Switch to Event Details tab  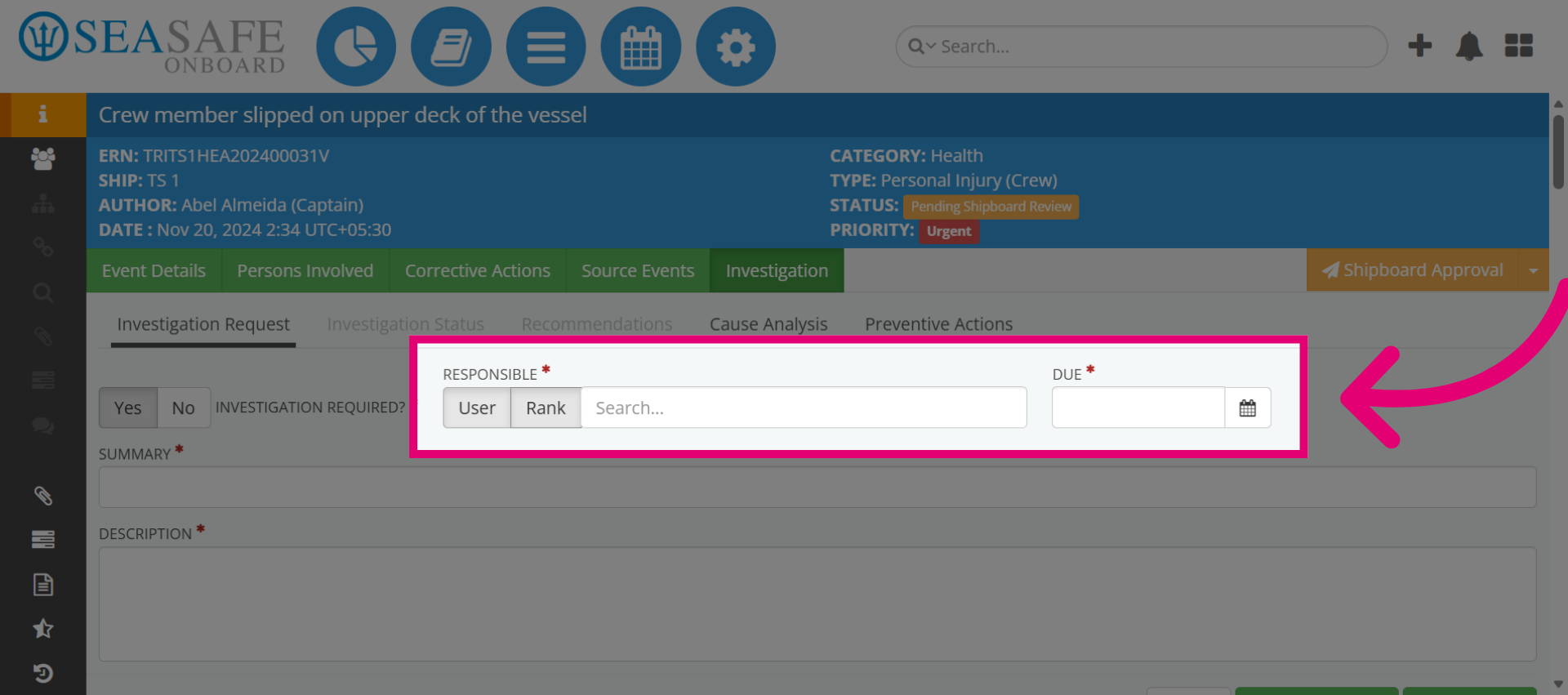pyautogui.click(x=154, y=270)
